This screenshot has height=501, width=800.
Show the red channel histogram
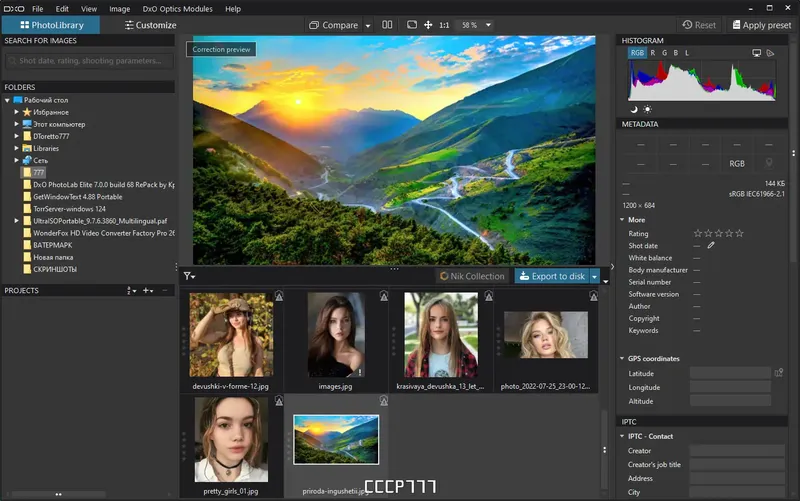coord(653,53)
